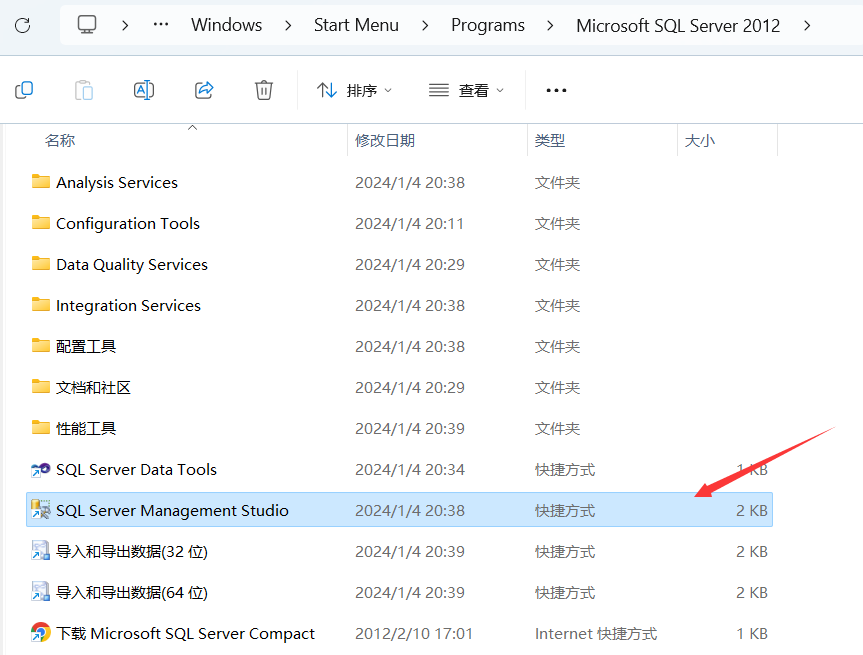Screen dimensions: 863x655
Task: Click the Analysis Services folder icon
Action: pos(41,182)
